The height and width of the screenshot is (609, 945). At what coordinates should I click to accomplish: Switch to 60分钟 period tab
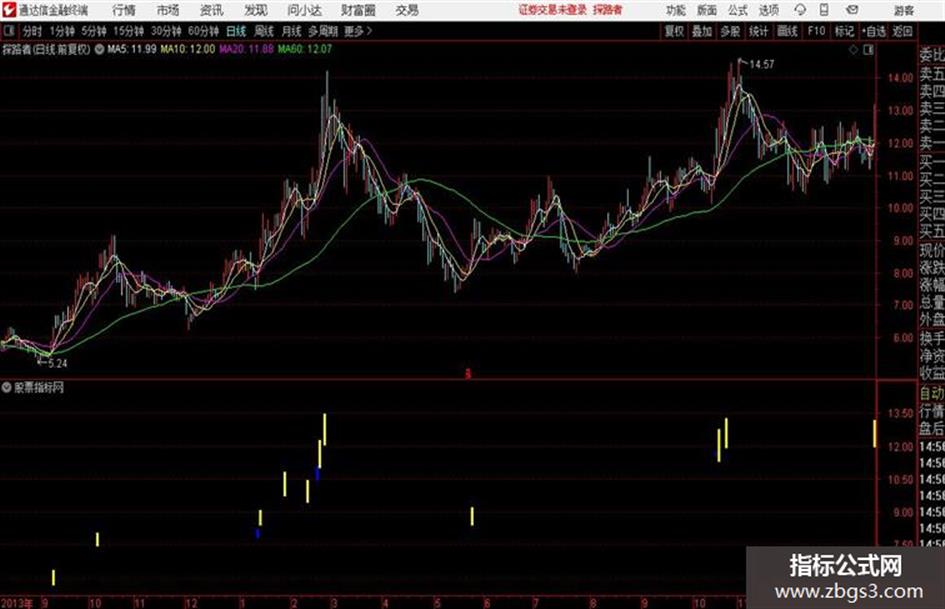coord(204,31)
